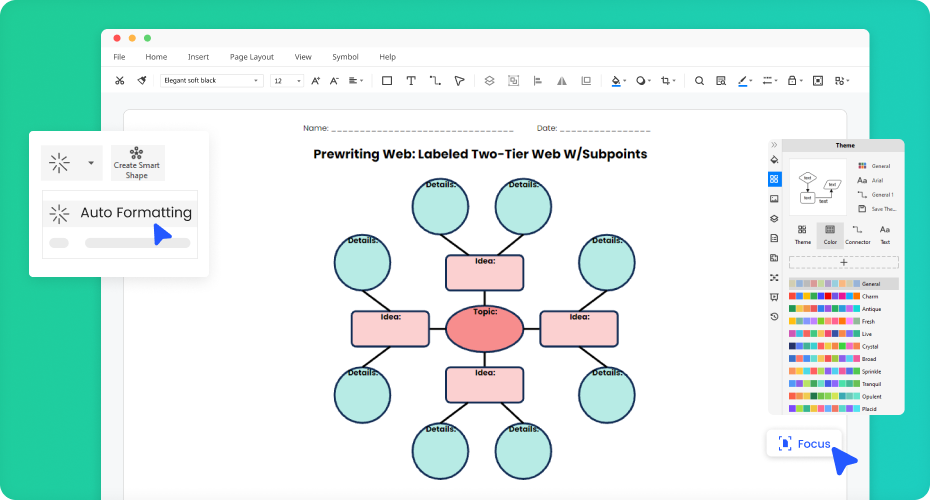930x500 pixels.
Task: Open the search magnifier in toolbar
Action: [699, 81]
